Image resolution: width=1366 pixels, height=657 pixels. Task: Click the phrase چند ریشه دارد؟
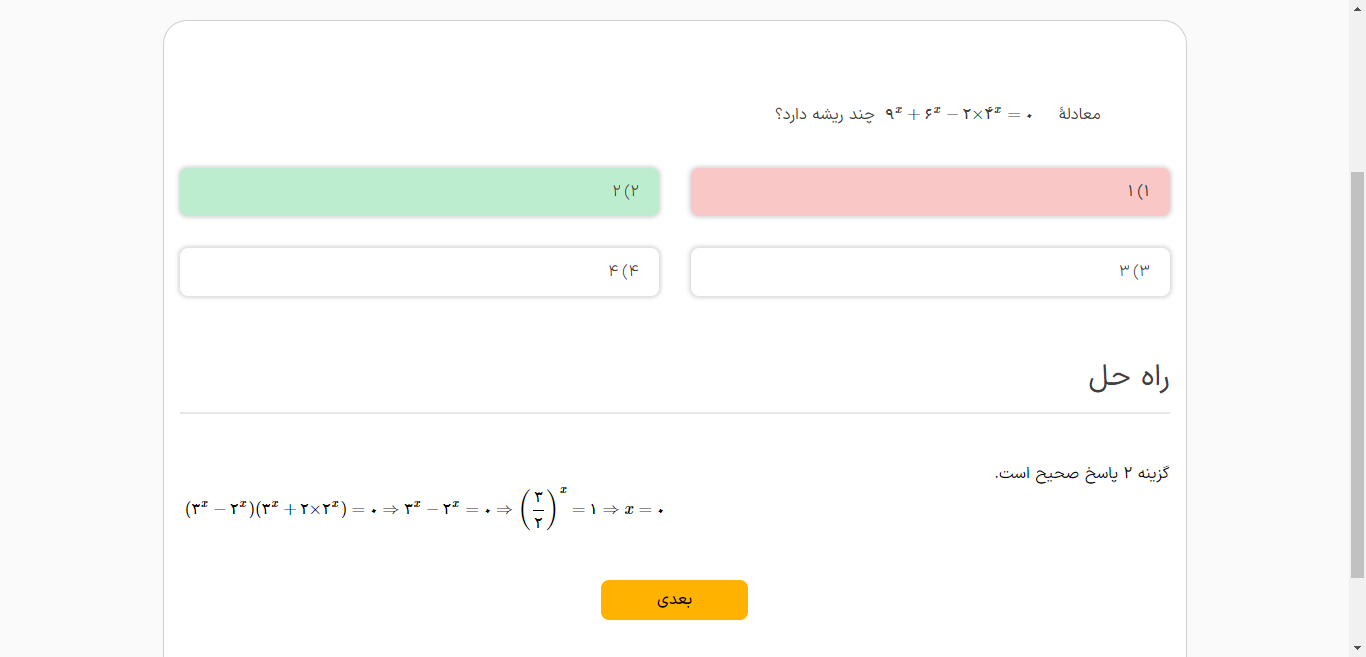[824, 114]
